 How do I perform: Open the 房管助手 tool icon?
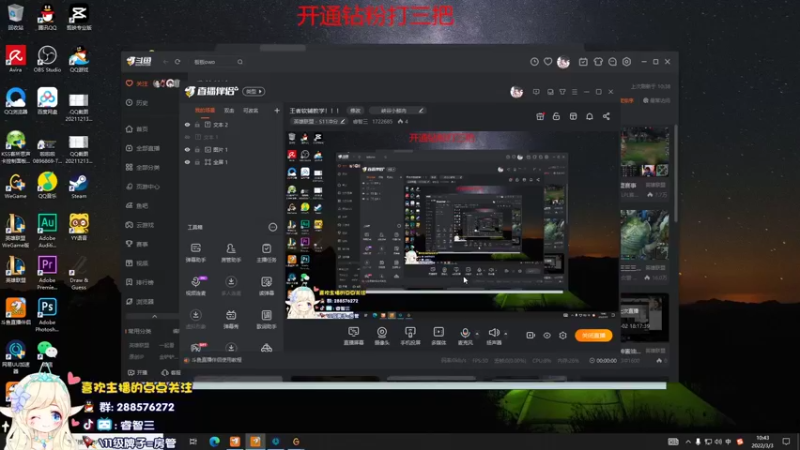[x=231, y=253]
